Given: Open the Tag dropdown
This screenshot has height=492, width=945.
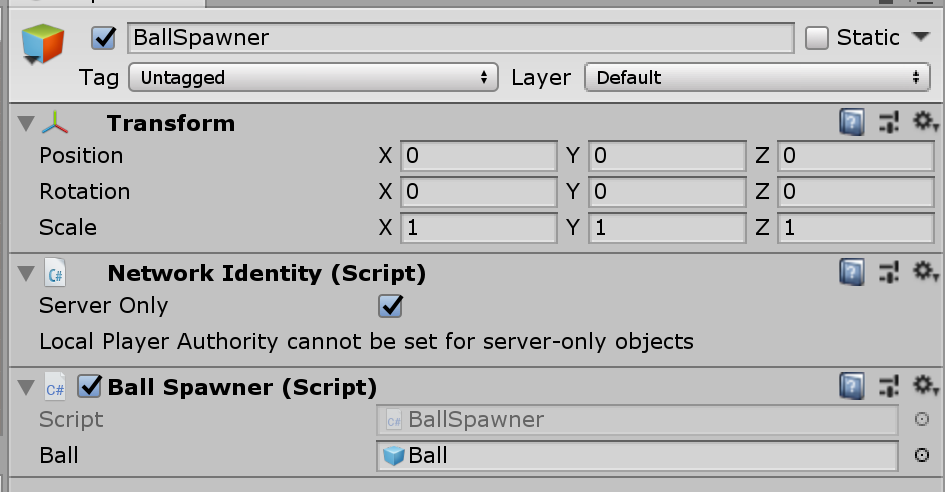Looking at the screenshot, I should (314, 77).
